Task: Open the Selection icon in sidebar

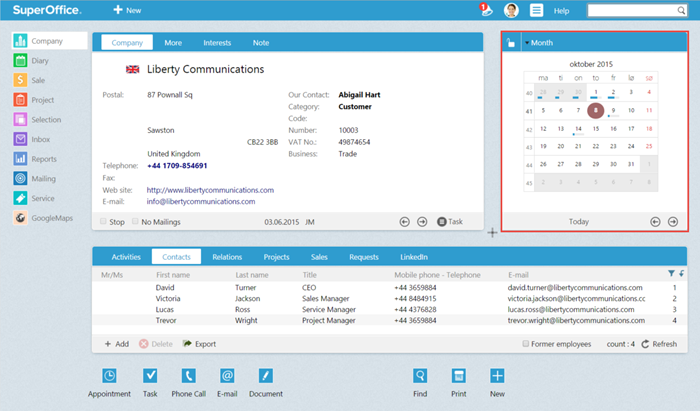Action: point(20,119)
